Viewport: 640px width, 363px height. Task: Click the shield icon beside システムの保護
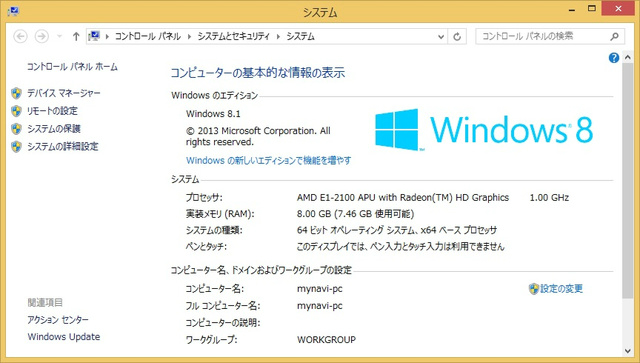(x=16, y=129)
